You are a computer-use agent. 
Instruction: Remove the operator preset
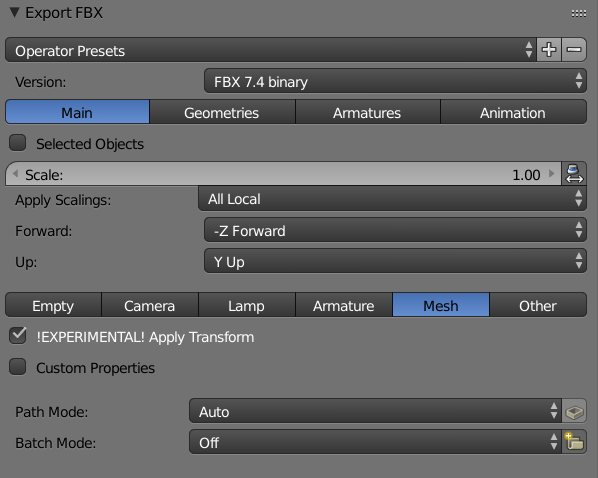pos(574,50)
